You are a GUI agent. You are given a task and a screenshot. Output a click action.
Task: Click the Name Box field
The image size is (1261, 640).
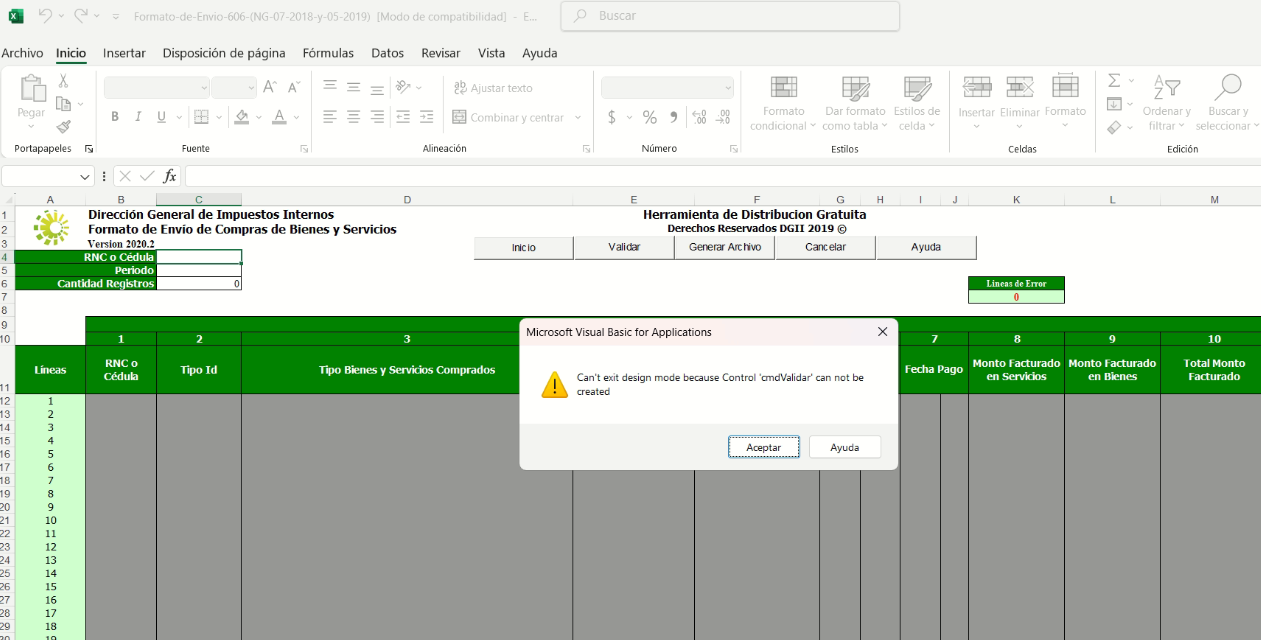(48, 176)
